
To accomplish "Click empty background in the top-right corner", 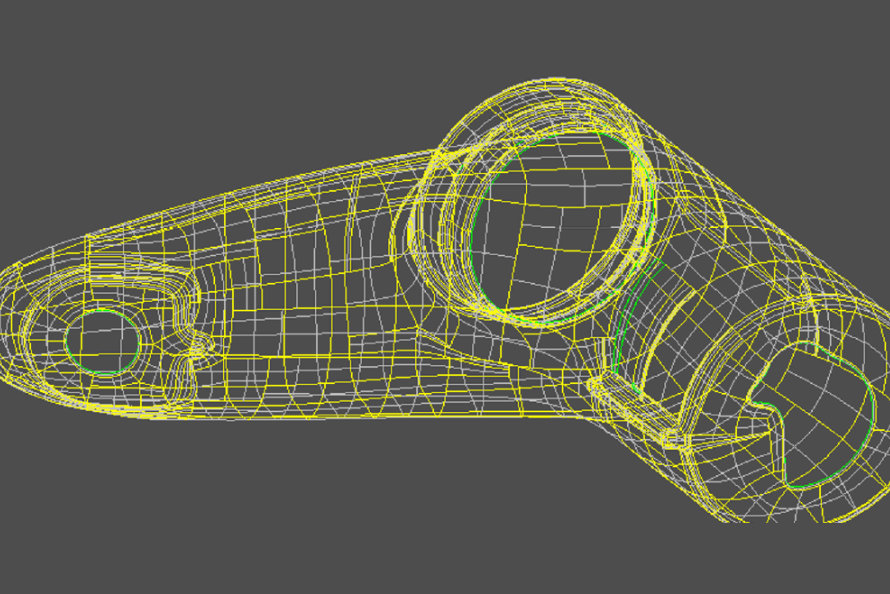I will pyautogui.click(x=830, y=50).
